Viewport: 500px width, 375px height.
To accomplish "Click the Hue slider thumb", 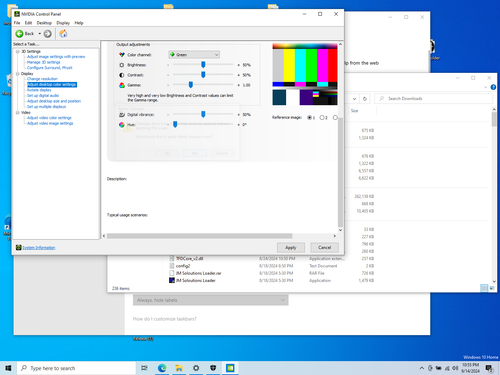I will (x=175, y=124).
